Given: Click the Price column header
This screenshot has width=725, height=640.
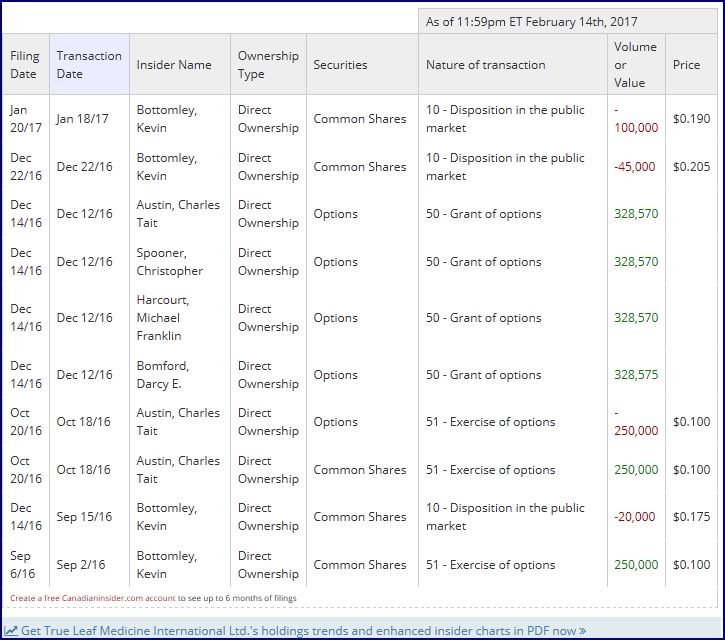Looking at the screenshot, I should click(x=686, y=65).
